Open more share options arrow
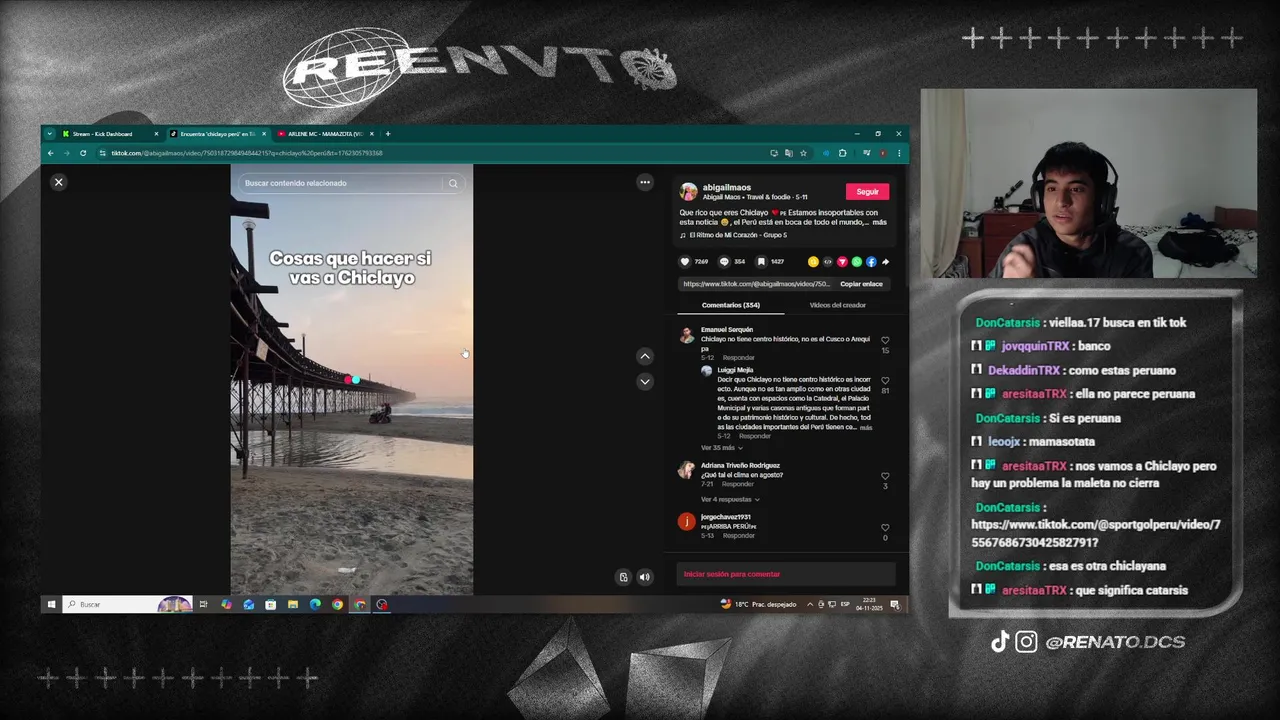The image size is (1280, 720). 885,262
